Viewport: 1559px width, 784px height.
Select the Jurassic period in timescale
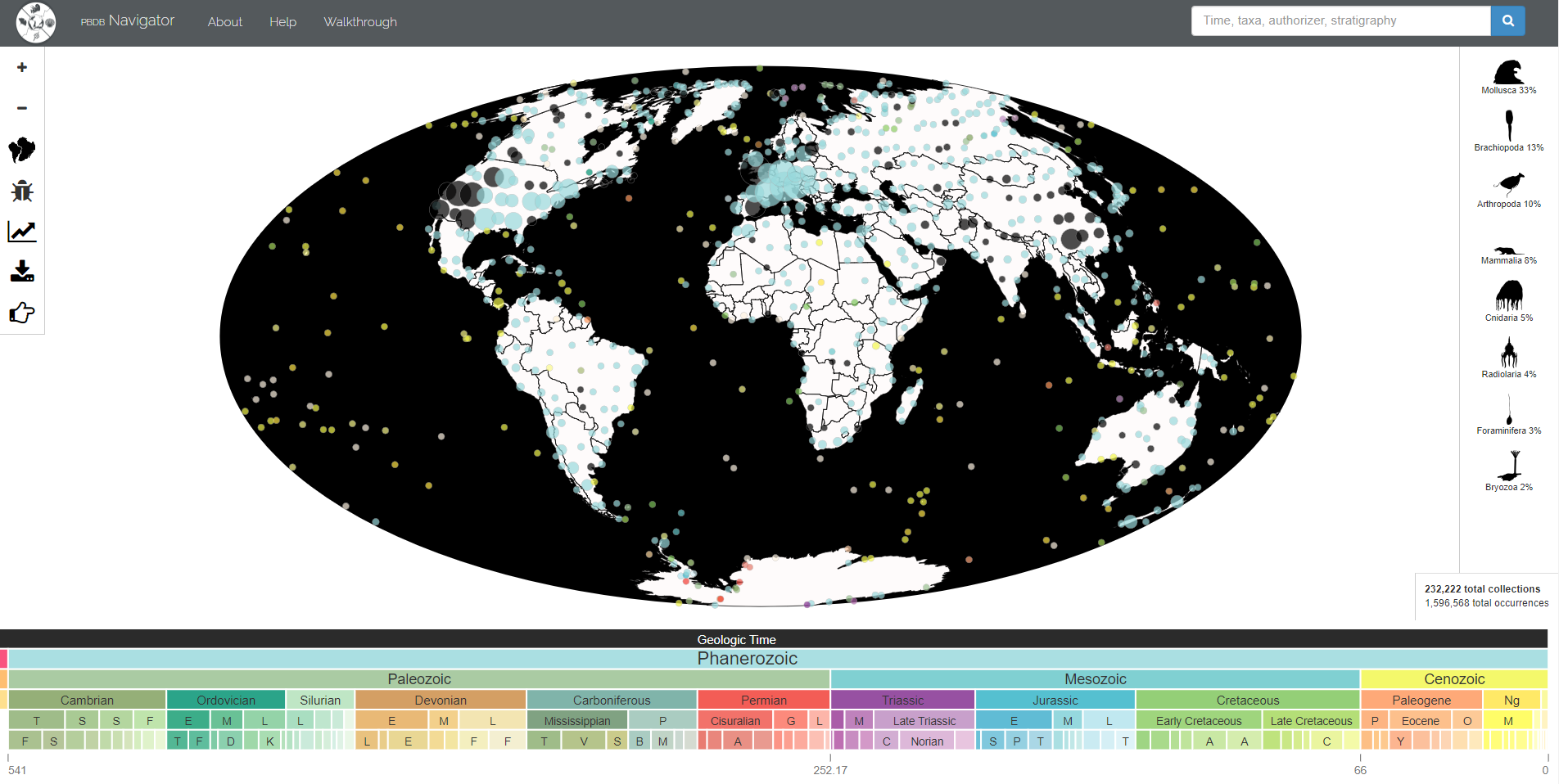pyautogui.click(x=1055, y=701)
